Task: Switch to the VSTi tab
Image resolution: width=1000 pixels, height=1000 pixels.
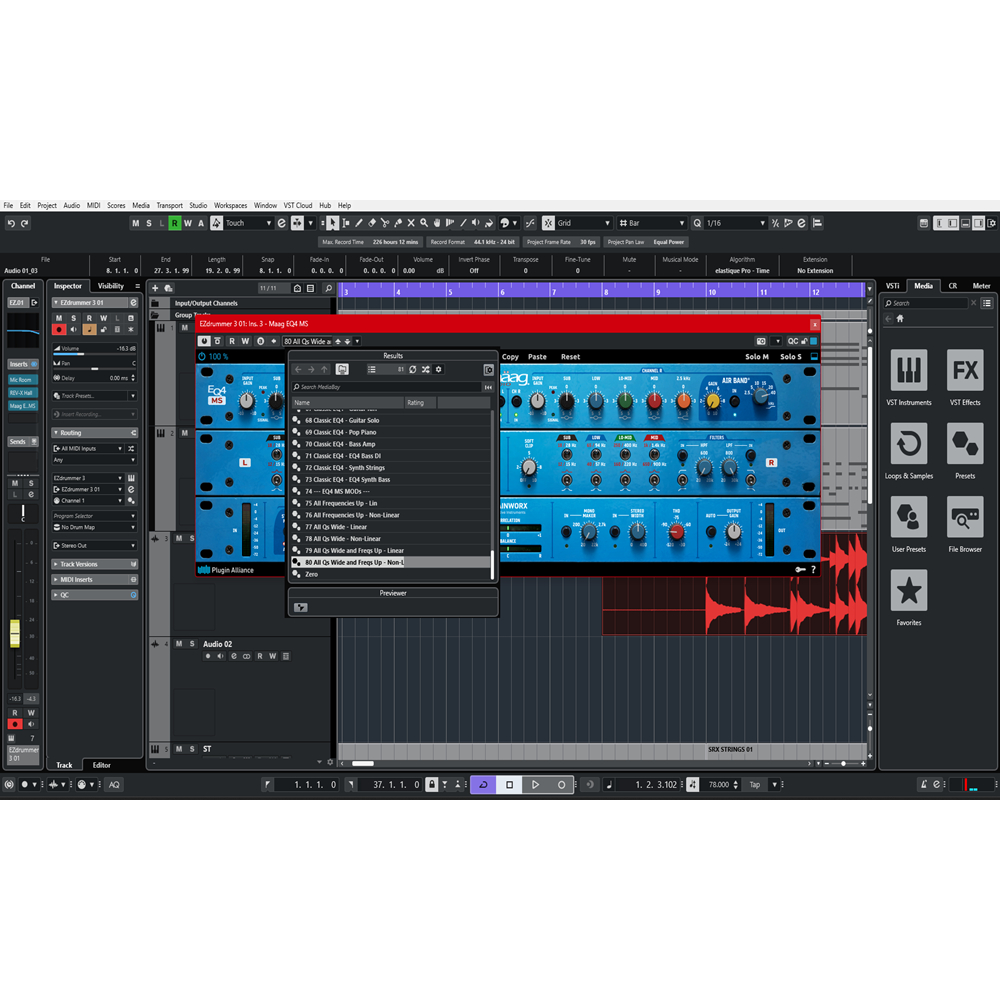Action: (x=893, y=286)
